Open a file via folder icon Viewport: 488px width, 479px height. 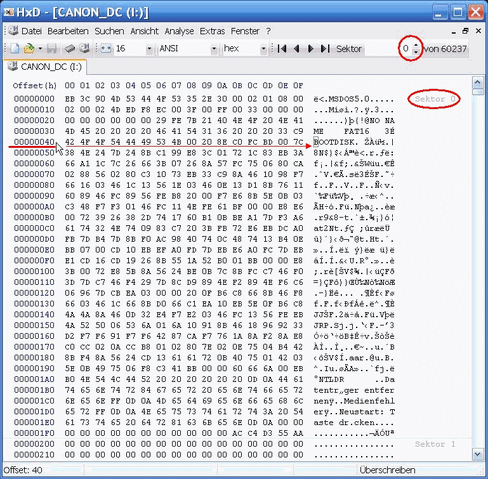pos(29,49)
